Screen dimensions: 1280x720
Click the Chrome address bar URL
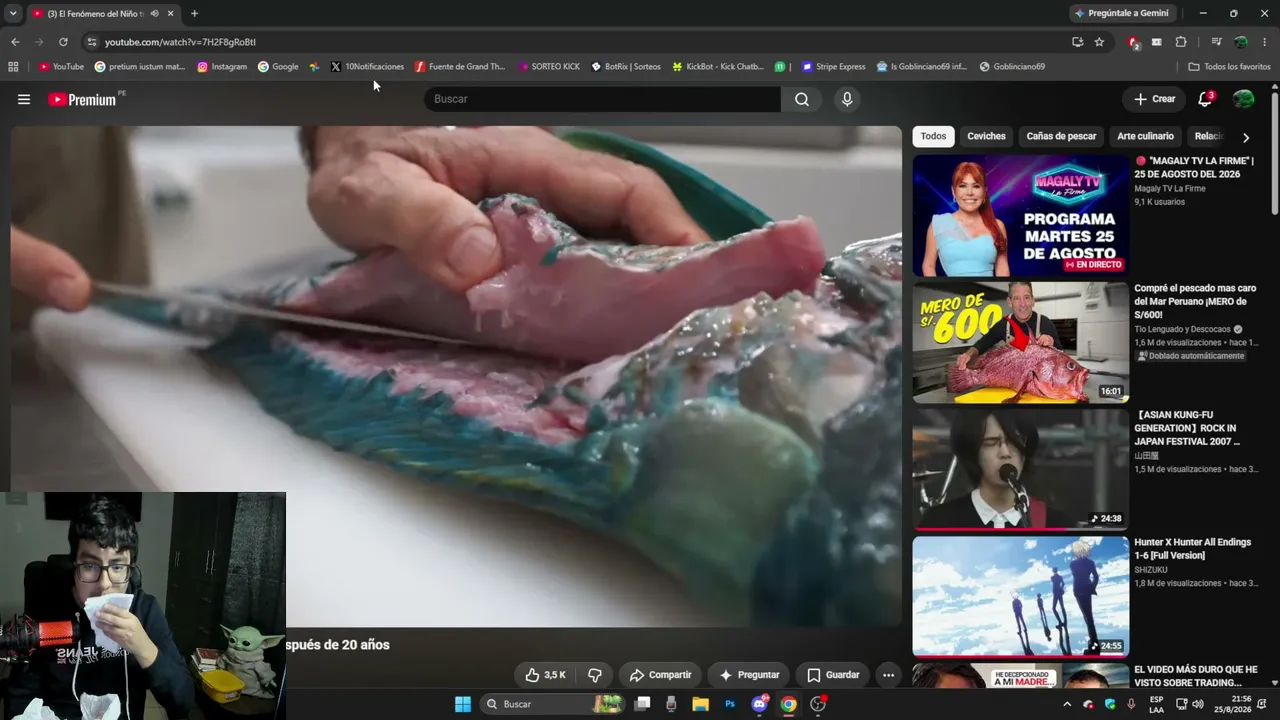180,42
